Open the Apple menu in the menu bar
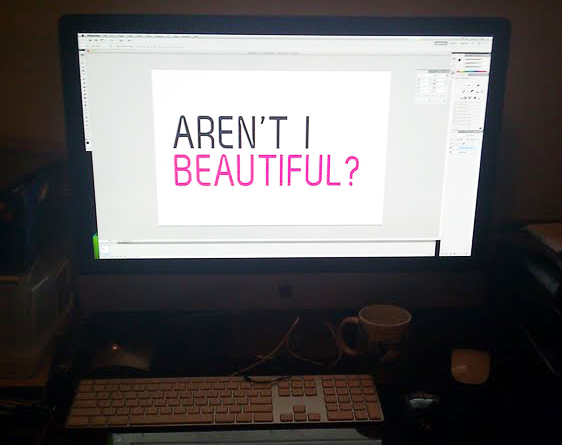562x445 pixels. click(x=82, y=36)
